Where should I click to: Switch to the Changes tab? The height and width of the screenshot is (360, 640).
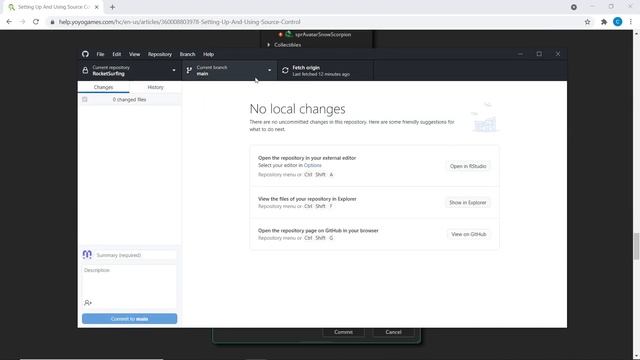(103, 87)
